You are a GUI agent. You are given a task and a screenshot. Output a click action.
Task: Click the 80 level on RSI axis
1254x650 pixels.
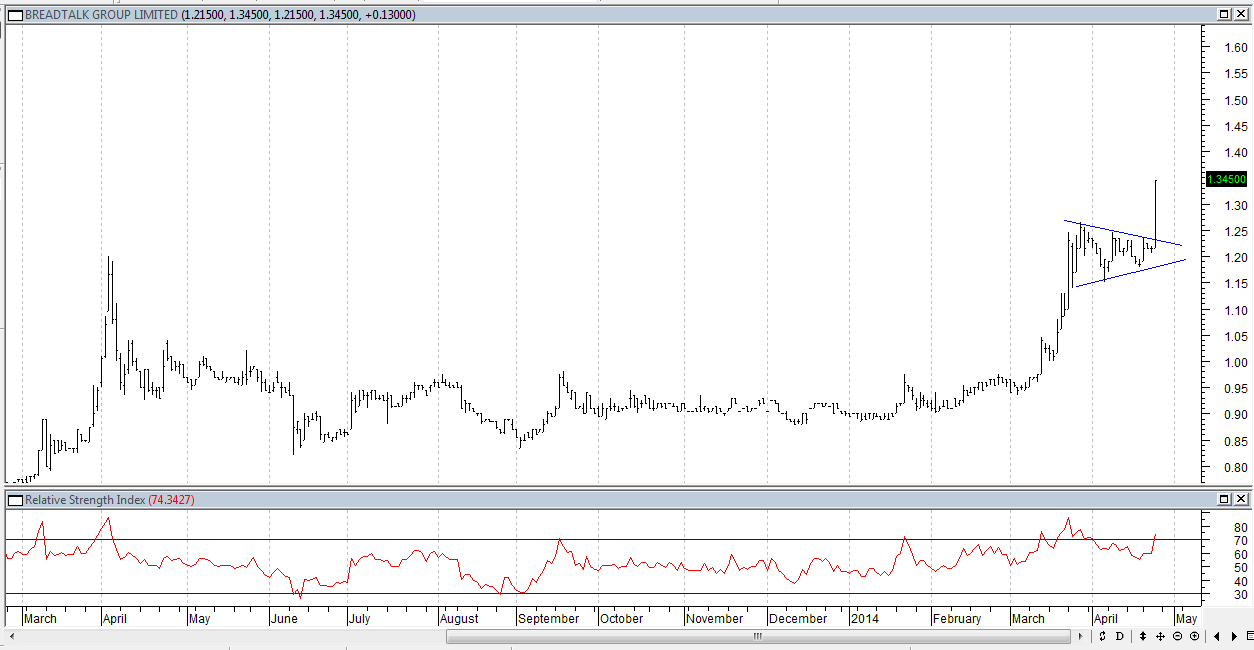pos(1241,528)
